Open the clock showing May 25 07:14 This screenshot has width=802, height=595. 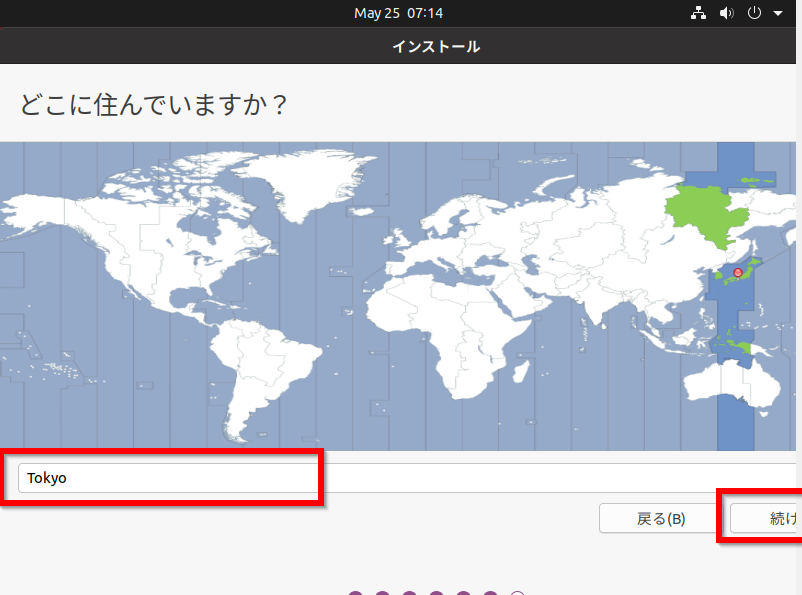click(x=398, y=13)
